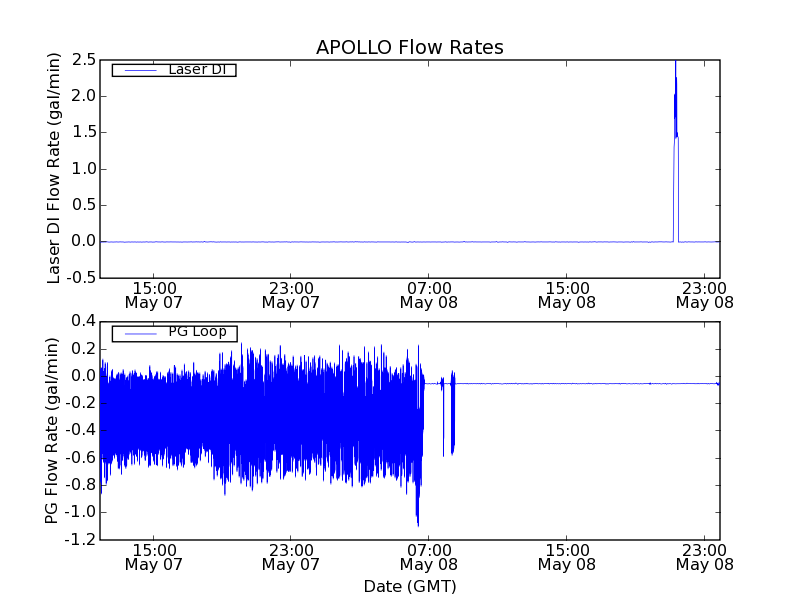
Task: Click the -1.0 tick on PG axis
Action: click(81, 512)
